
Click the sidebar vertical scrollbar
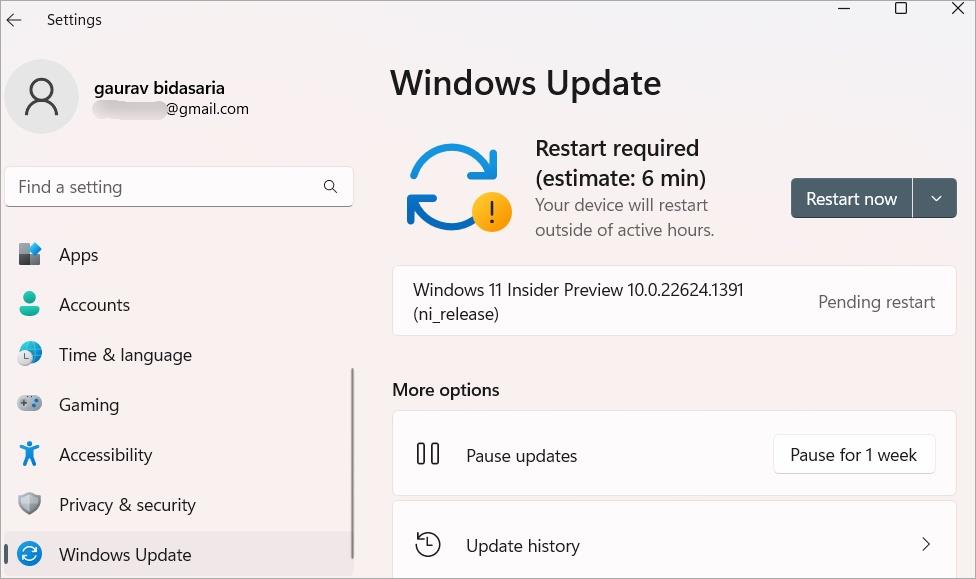point(352,463)
